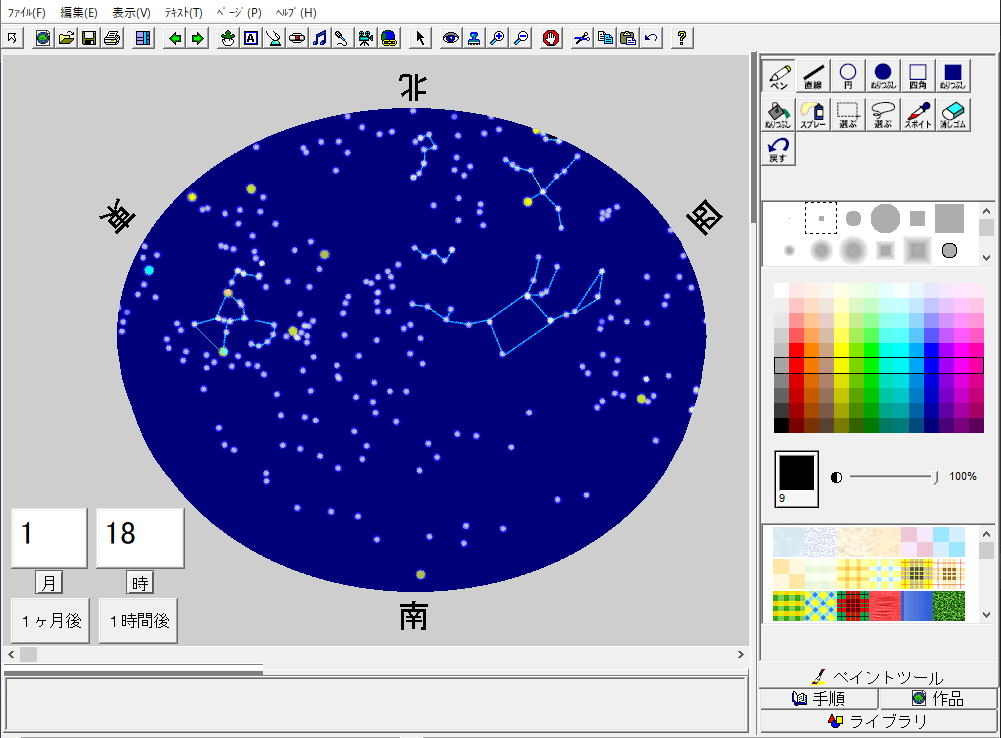Viewport: 1001px width, 738px height.
Task: Open the ファイル(F) menu
Action: tap(26, 13)
